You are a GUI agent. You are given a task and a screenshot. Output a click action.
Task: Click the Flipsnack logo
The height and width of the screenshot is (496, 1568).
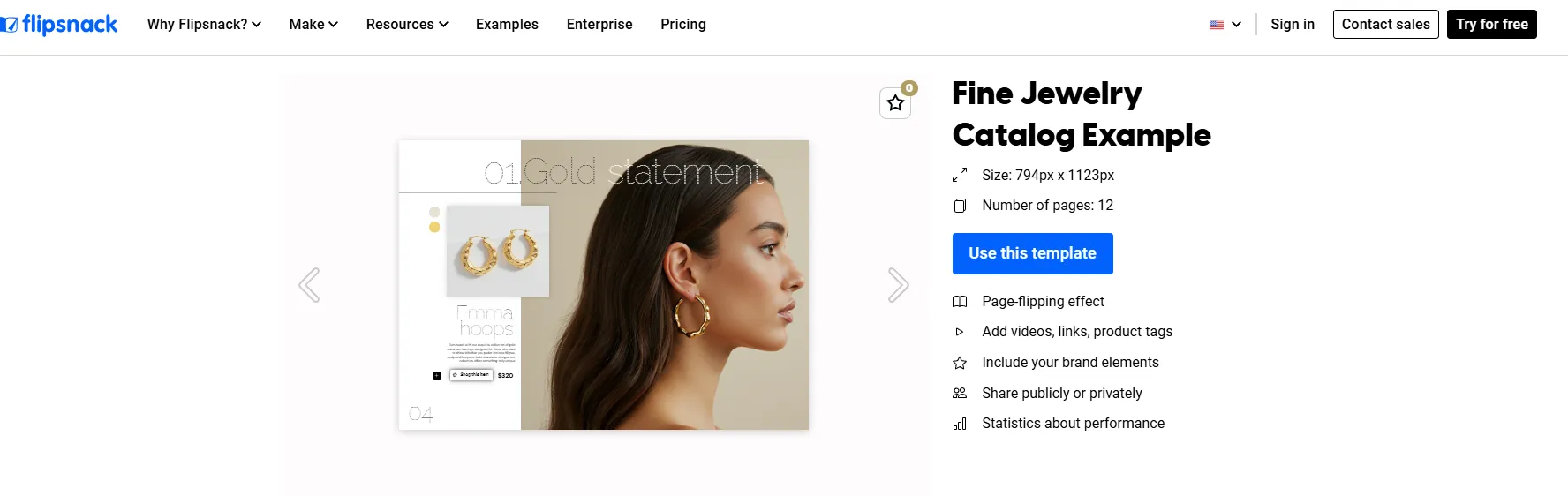58,25
